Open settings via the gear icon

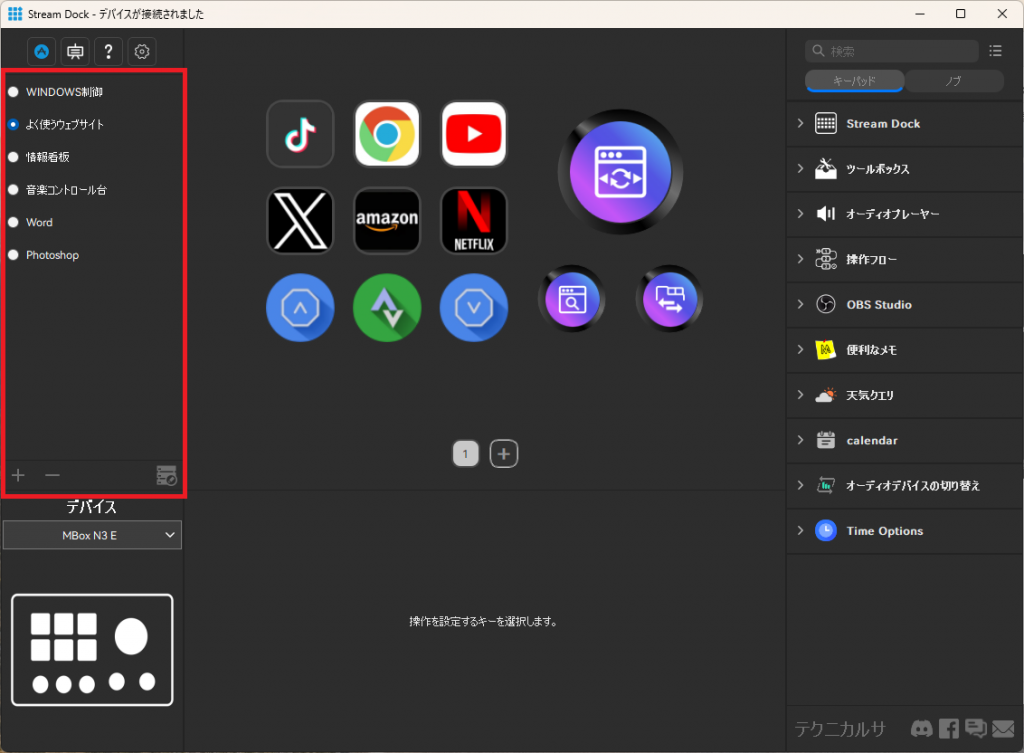(x=142, y=52)
